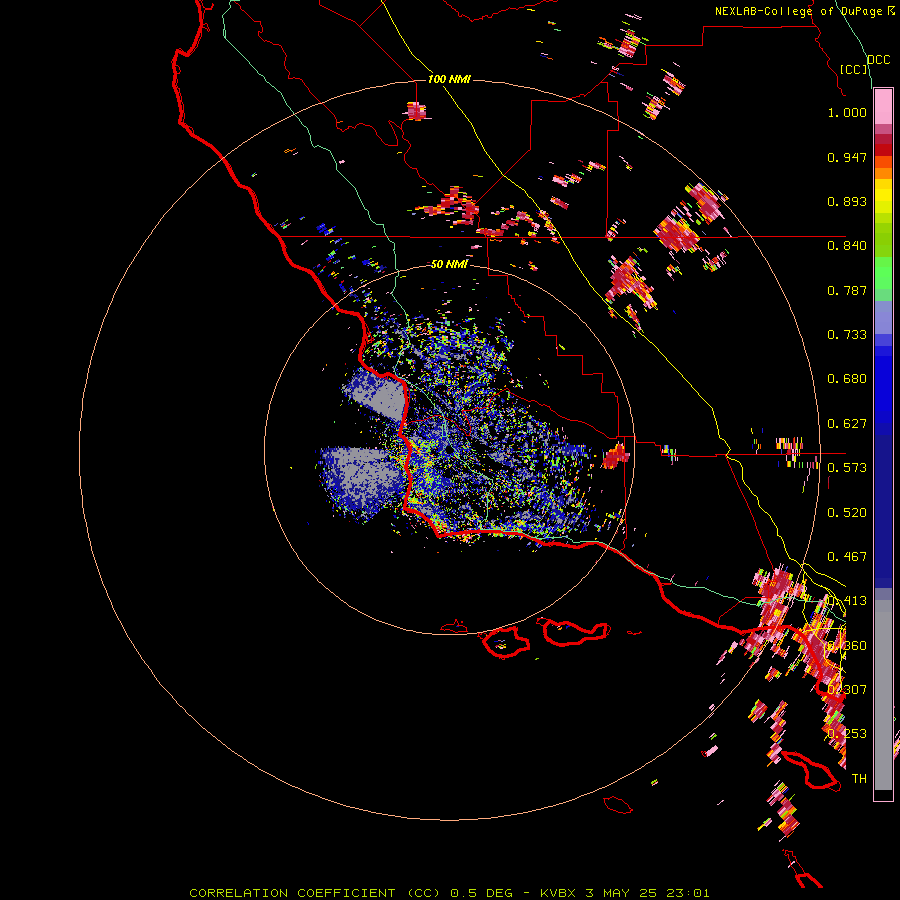This screenshot has width=900, height=900.
Task: Click the 0.680 legend value
Action: [x=847, y=379]
